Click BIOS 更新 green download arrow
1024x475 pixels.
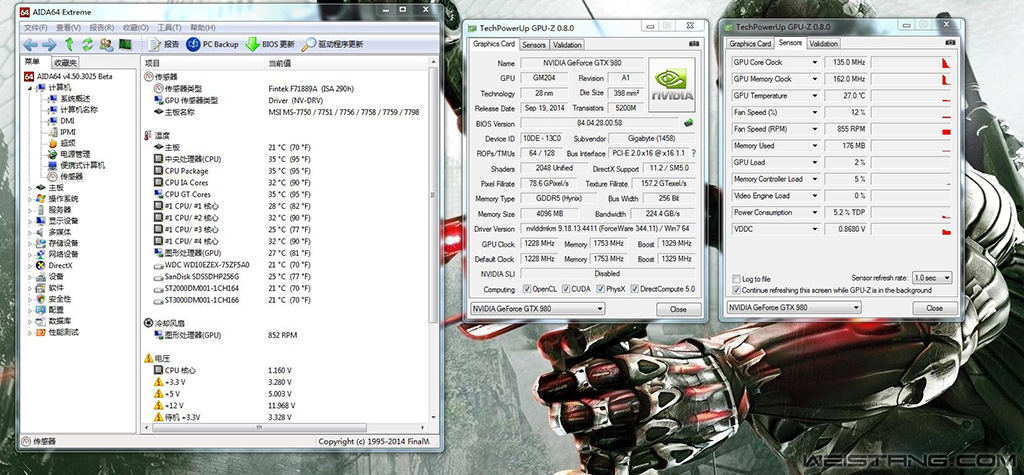[270, 44]
